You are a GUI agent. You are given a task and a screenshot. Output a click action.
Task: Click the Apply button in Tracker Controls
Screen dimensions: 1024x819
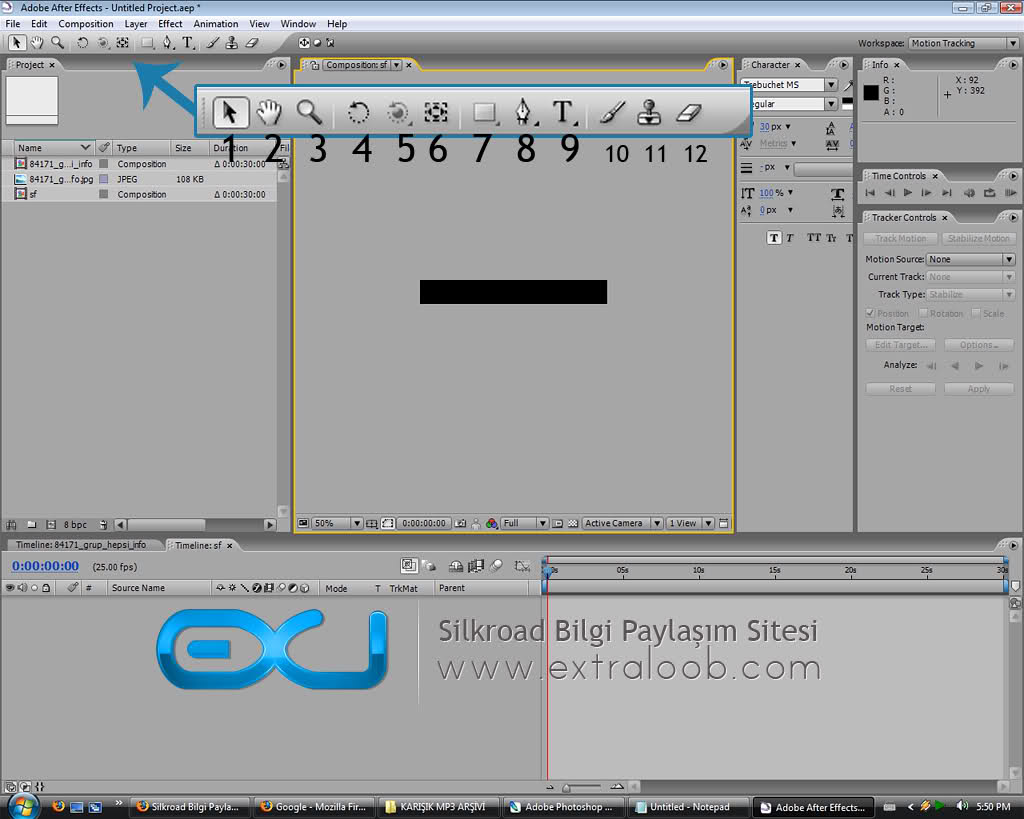click(978, 389)
